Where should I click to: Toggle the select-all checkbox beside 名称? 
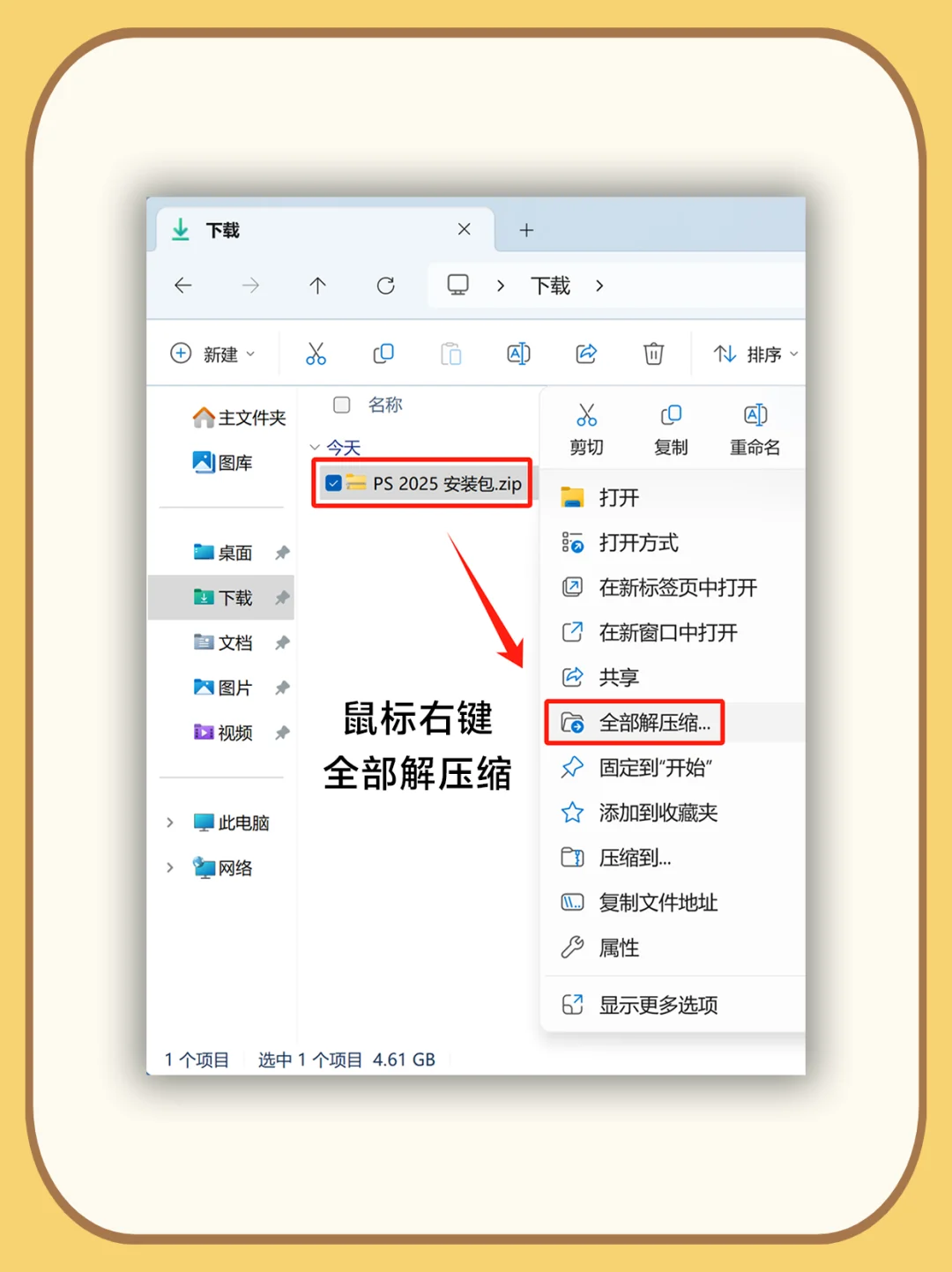[341, 405]
